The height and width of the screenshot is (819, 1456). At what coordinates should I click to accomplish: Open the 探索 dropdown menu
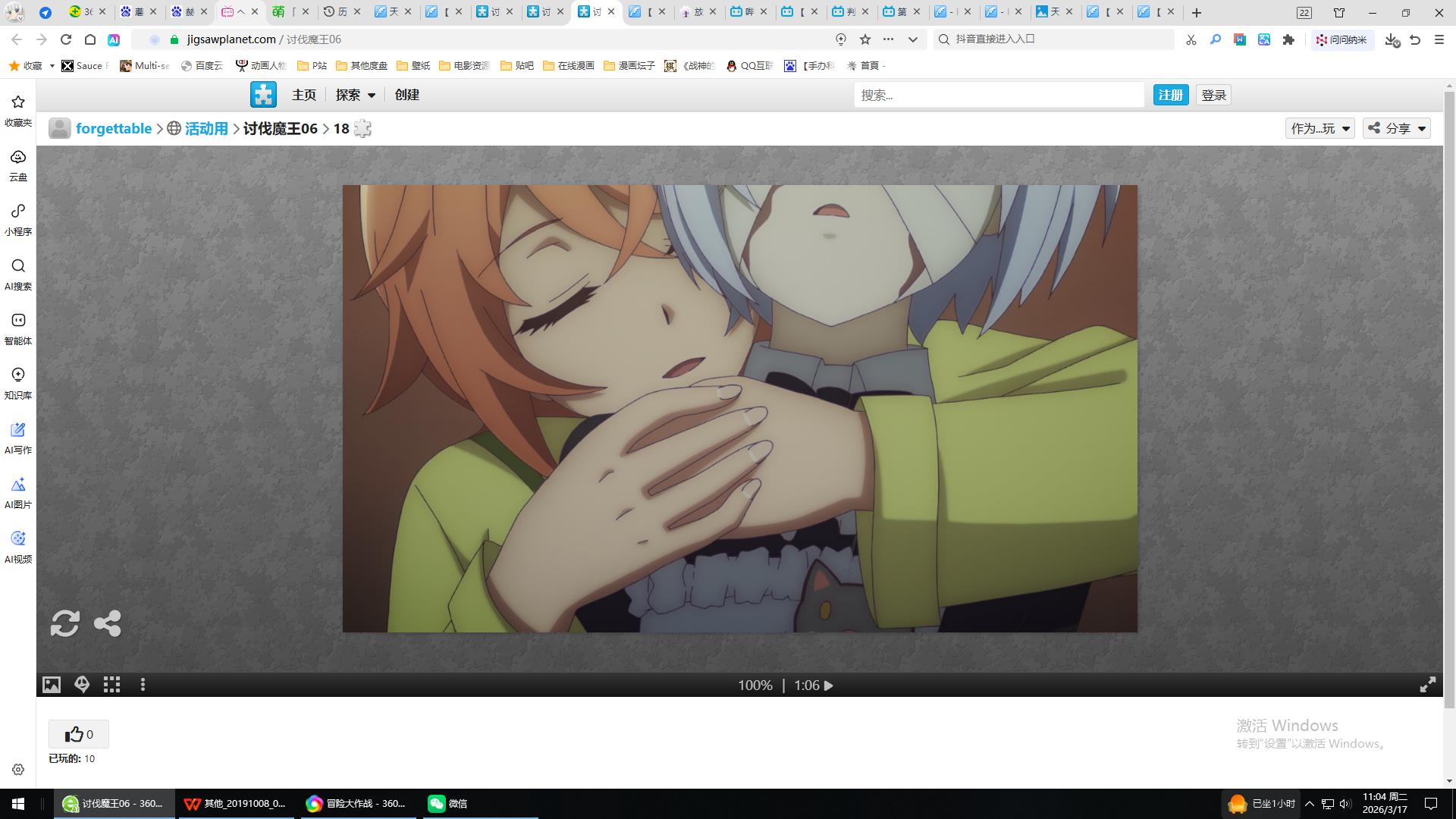pyautogui.click(x=355, y=95)
